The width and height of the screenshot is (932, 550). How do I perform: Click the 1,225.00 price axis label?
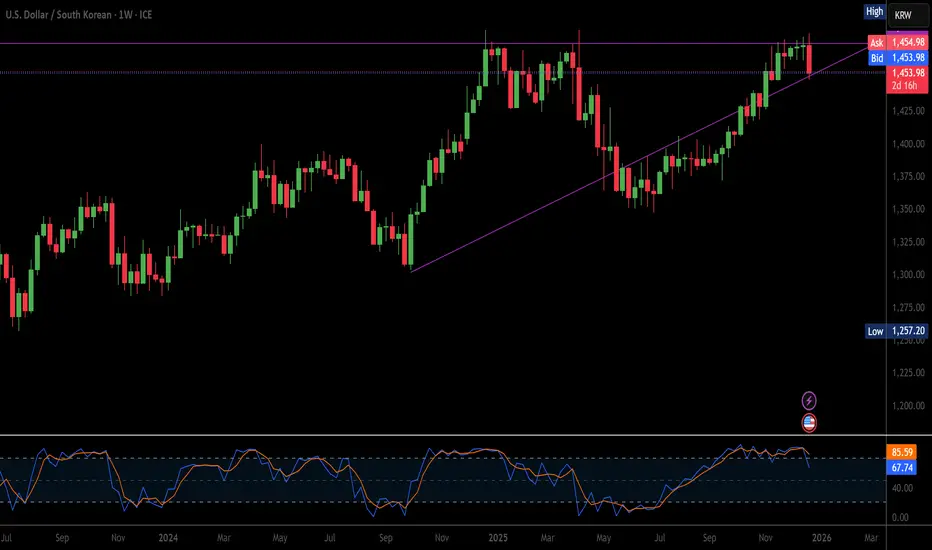908,373
